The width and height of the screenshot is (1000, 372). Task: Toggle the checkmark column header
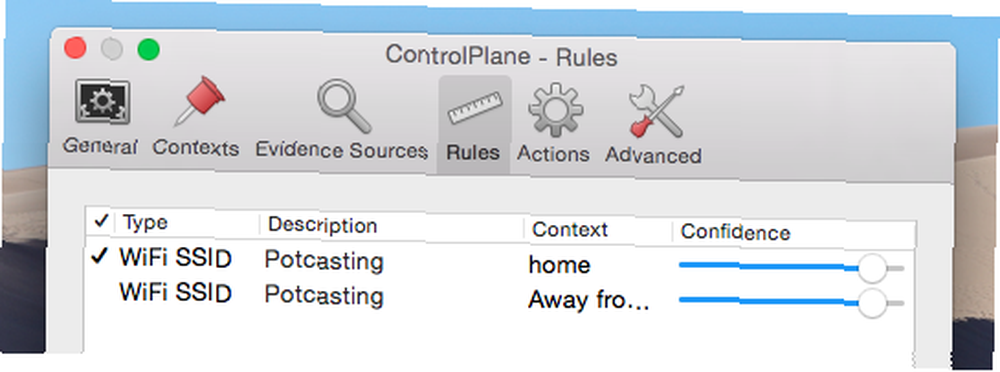point(101,221)
